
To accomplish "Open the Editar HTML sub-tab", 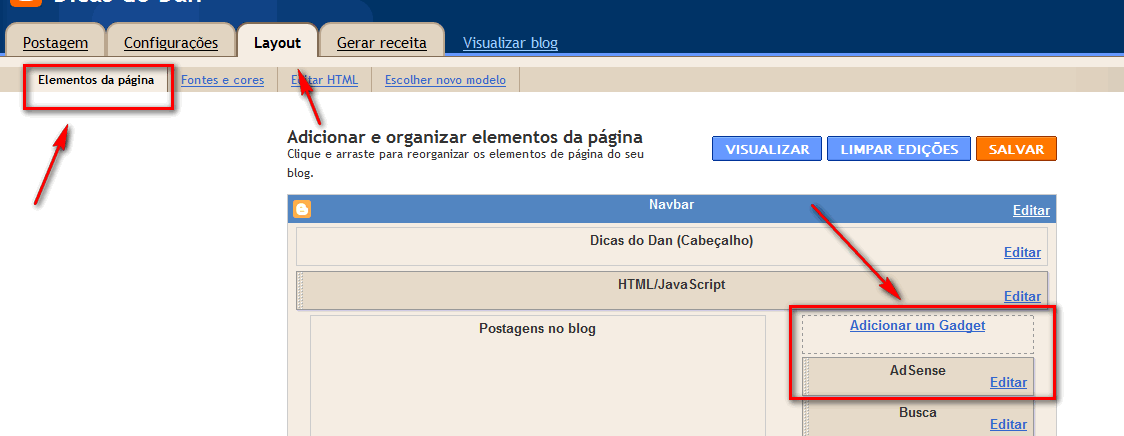I will coord(324,80).
